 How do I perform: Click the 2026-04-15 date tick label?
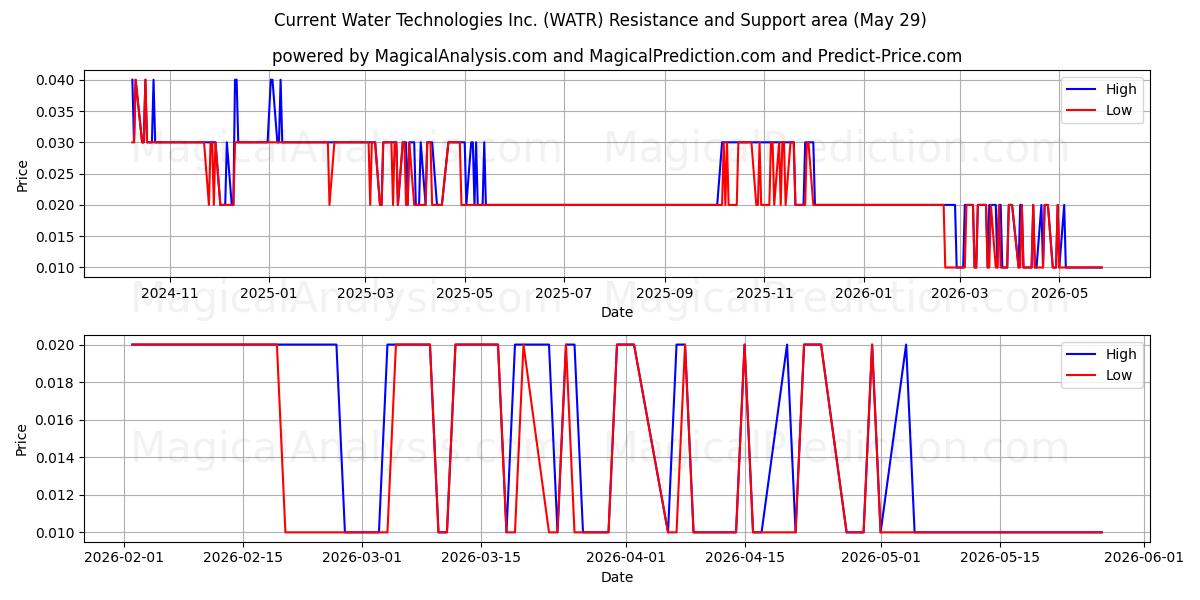(x=745, y=558)
